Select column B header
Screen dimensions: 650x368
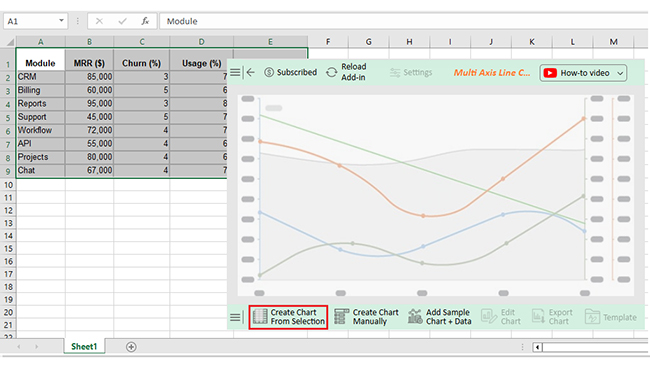click(90, 41)
